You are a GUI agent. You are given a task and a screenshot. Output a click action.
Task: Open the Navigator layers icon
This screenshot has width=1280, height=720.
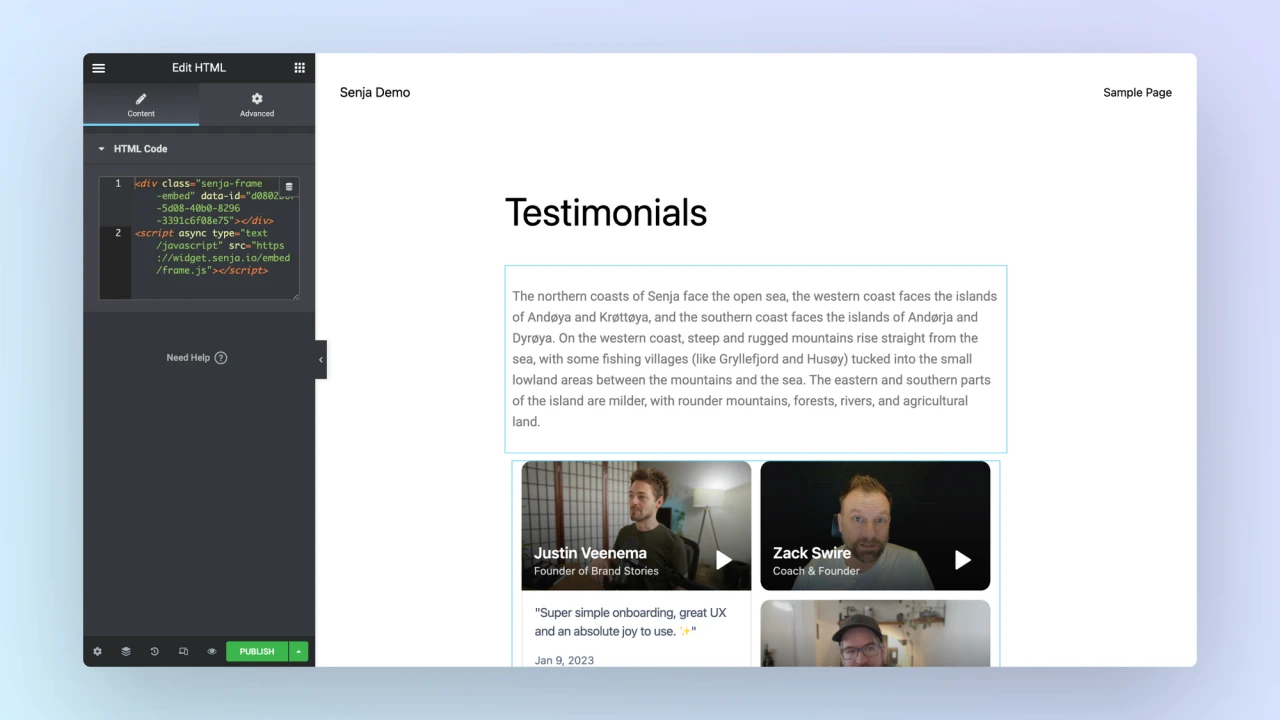click(126, 651)
